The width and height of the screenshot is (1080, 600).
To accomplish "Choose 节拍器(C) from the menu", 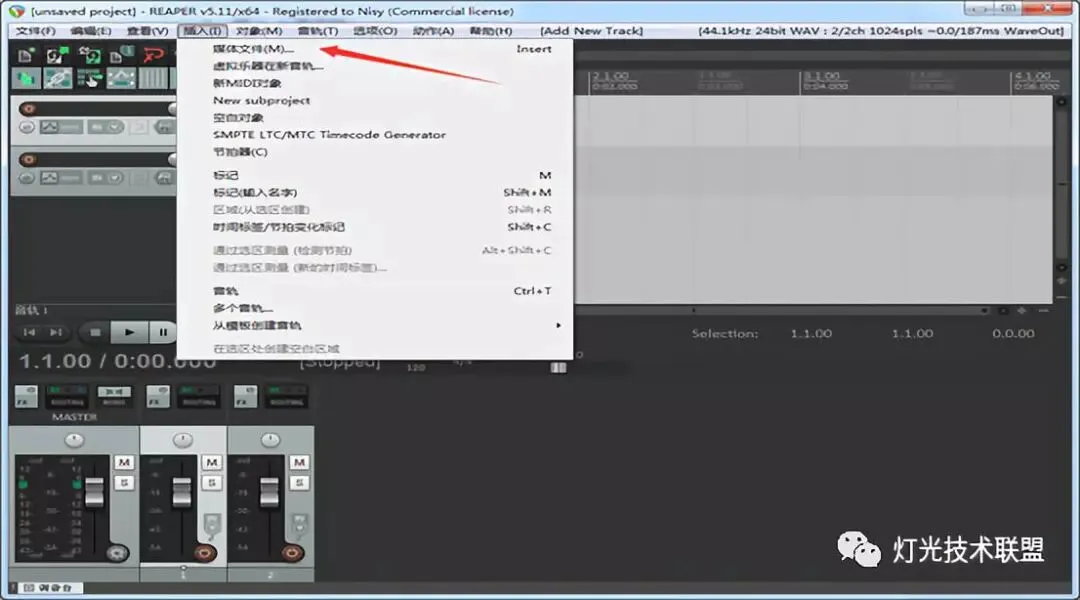I will (375, 152).
